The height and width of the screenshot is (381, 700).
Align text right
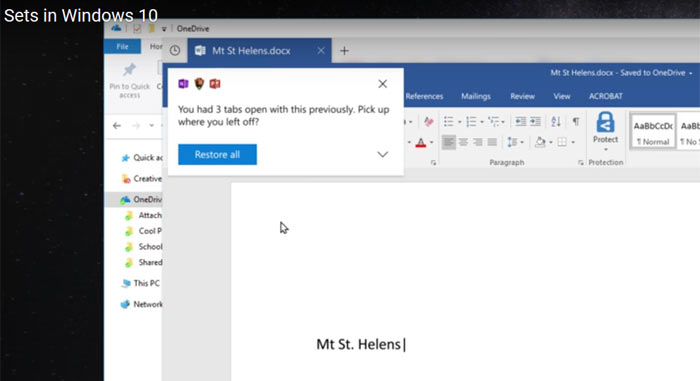pyautogui.click(x=478, y=142)
